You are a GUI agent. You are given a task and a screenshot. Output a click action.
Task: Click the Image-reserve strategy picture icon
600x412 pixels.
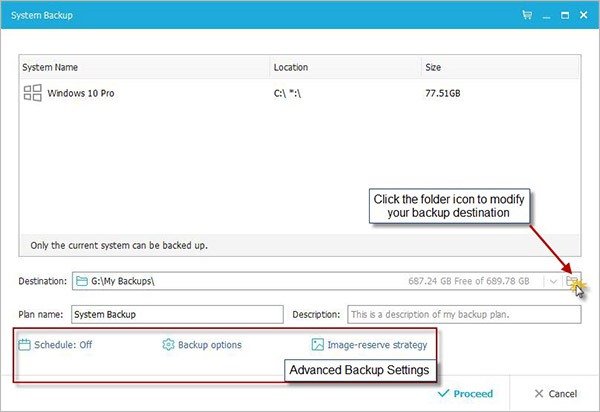(318, 345)
